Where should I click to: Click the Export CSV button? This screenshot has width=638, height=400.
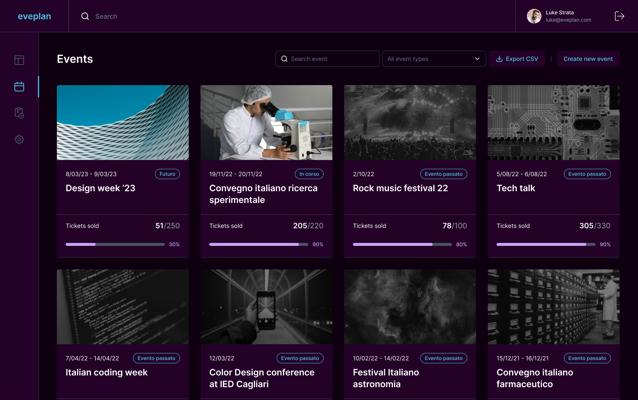coord(517,59)
